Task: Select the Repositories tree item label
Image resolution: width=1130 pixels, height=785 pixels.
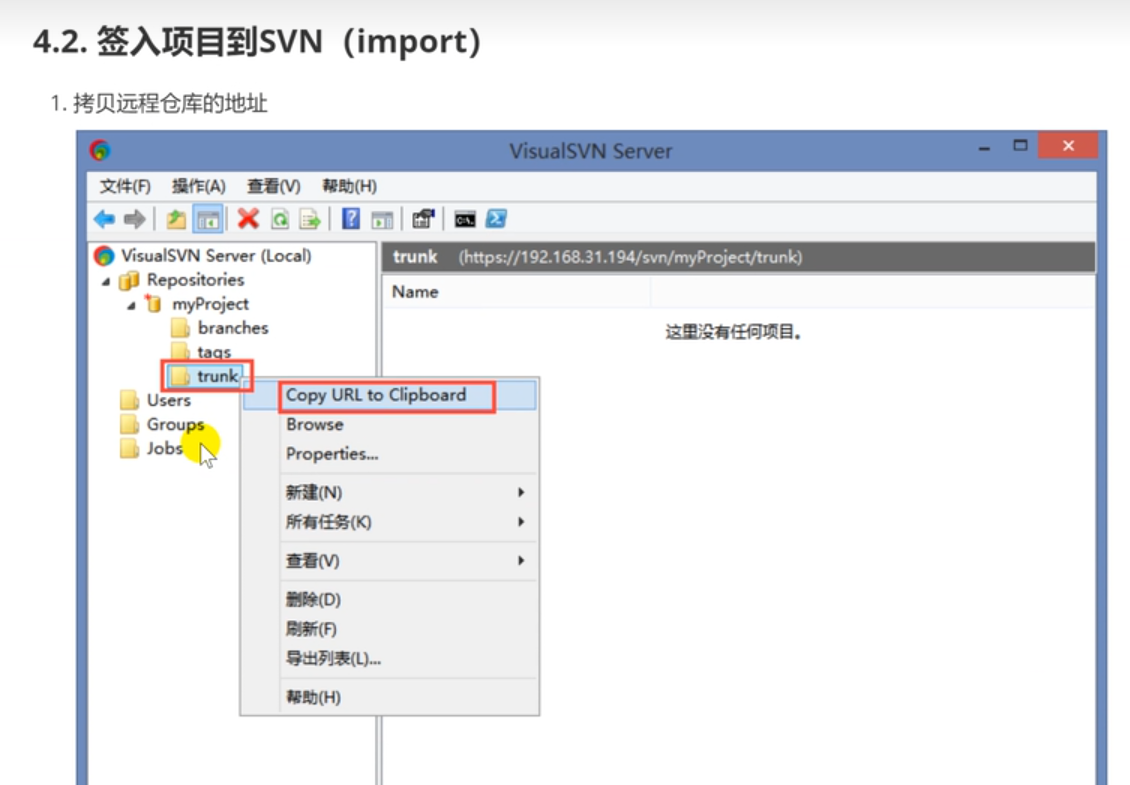Action: click(x=195, y=280)
